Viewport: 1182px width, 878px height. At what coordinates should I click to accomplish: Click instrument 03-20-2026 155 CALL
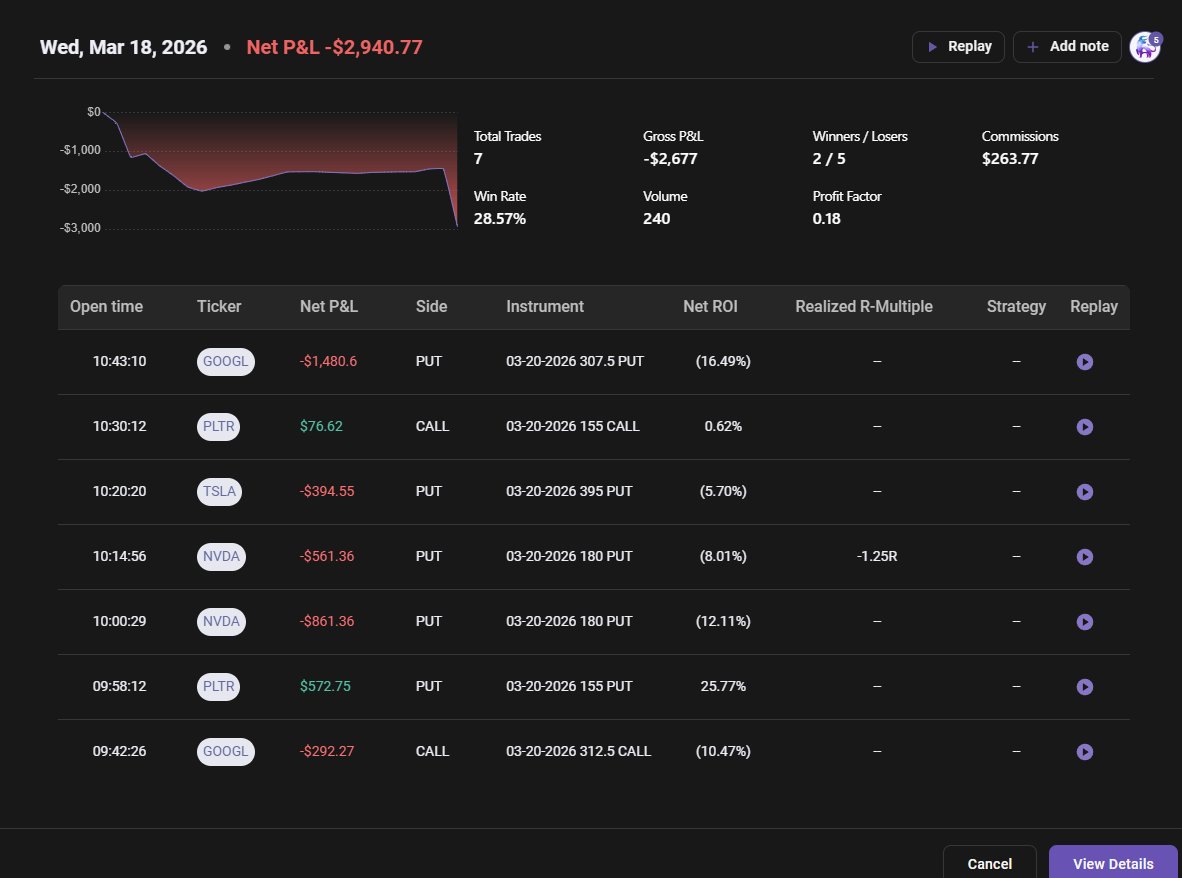[x=573, y=426]
